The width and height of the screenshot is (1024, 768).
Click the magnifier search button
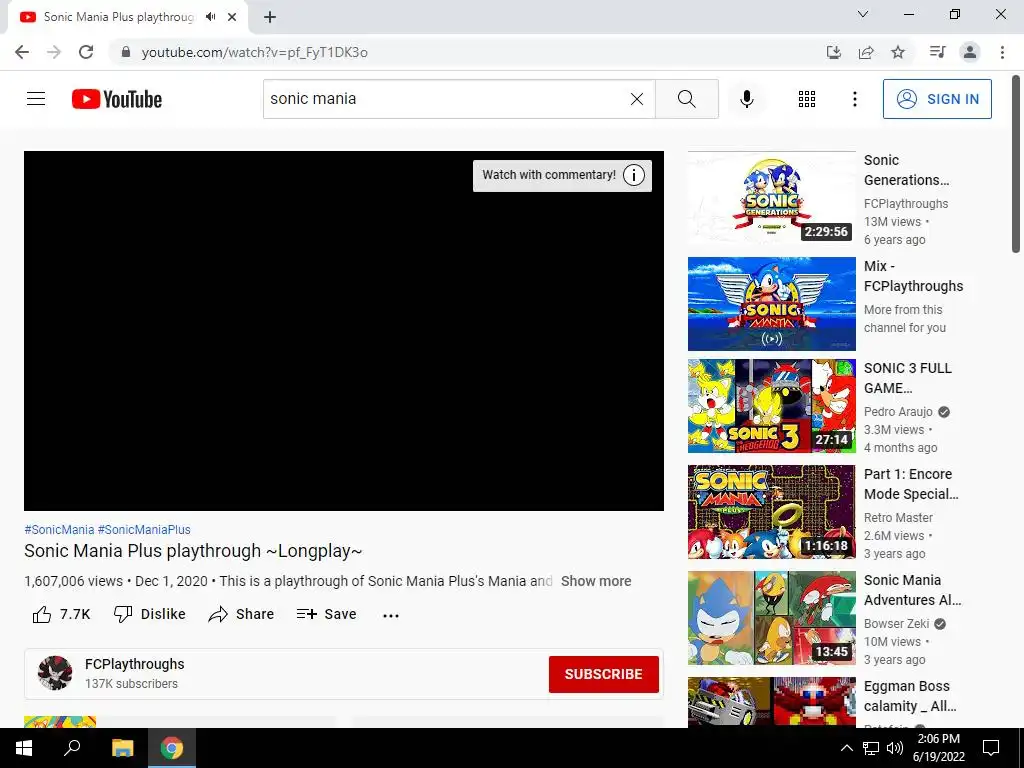(686, 99)
